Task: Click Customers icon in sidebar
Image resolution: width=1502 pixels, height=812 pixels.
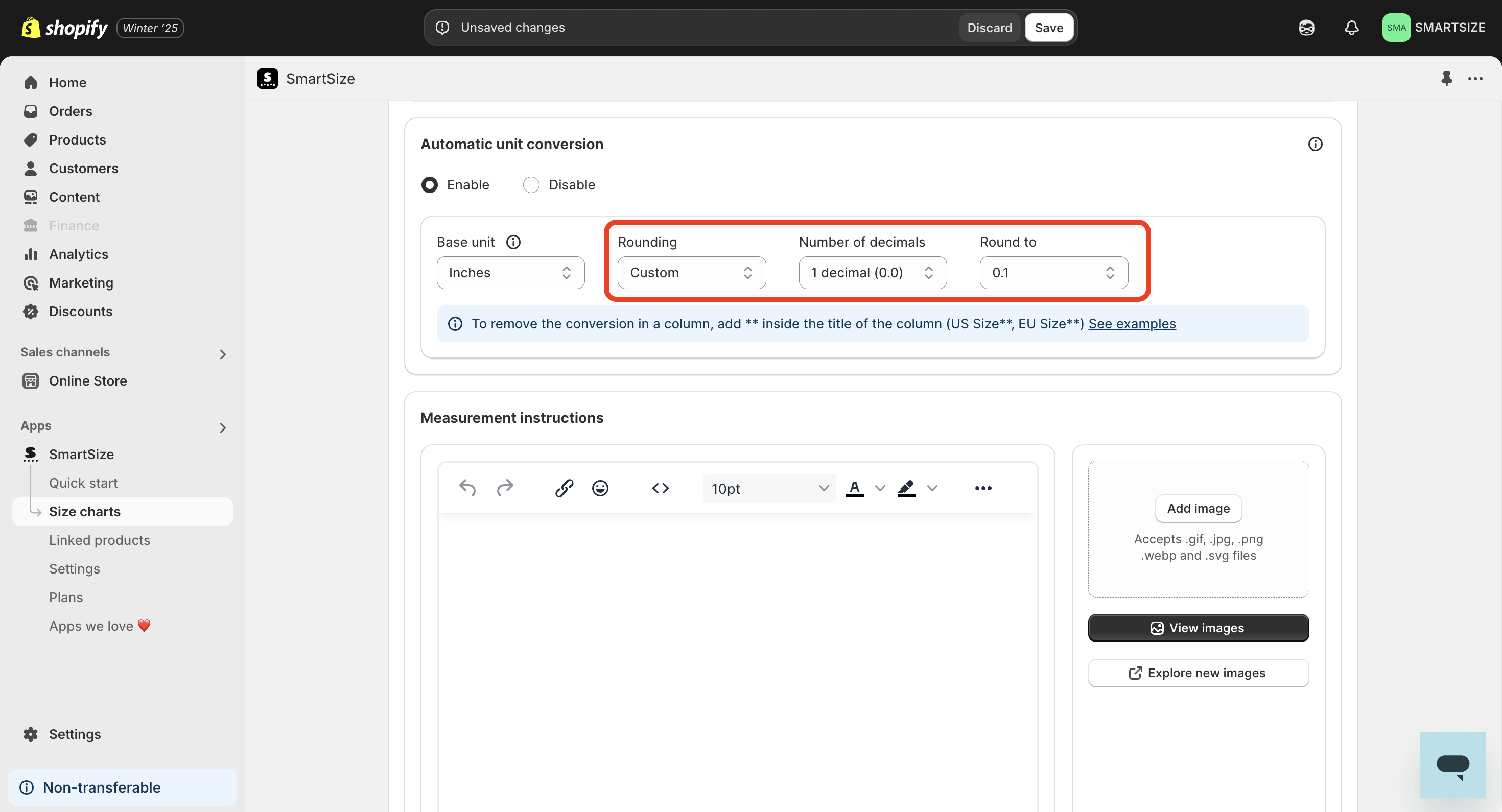Action: tap(31, 168)
